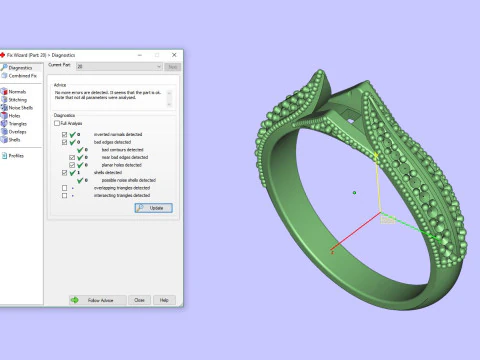Close the Fix Wizard window
The width and height of the screenshot is (480, 360).
click(x=174, y=55)
